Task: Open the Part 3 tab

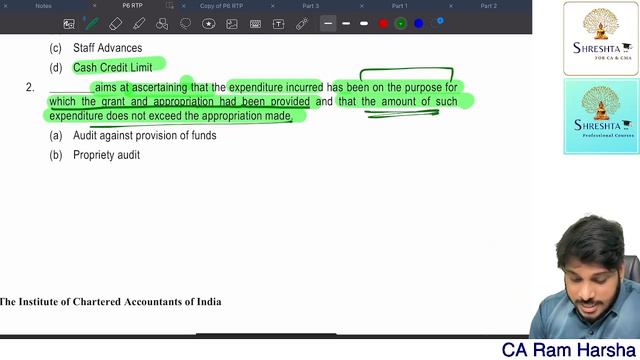Action: tap(311, 6)
